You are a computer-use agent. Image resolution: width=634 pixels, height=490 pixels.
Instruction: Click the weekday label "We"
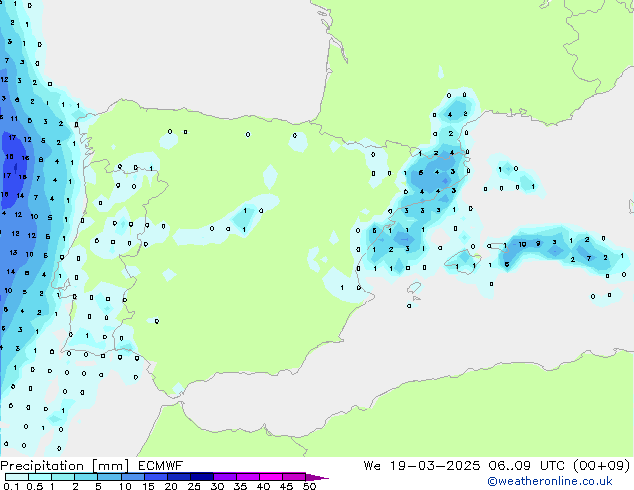pyautogui.click(x=372, y=466)
